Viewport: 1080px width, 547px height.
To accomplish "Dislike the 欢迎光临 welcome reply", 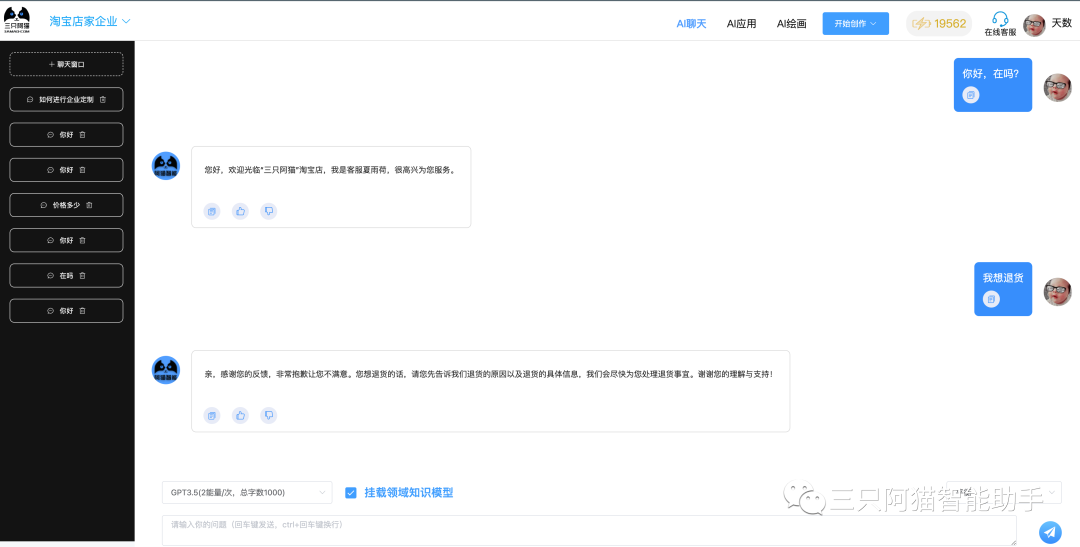I will click(x=269, y=211).
